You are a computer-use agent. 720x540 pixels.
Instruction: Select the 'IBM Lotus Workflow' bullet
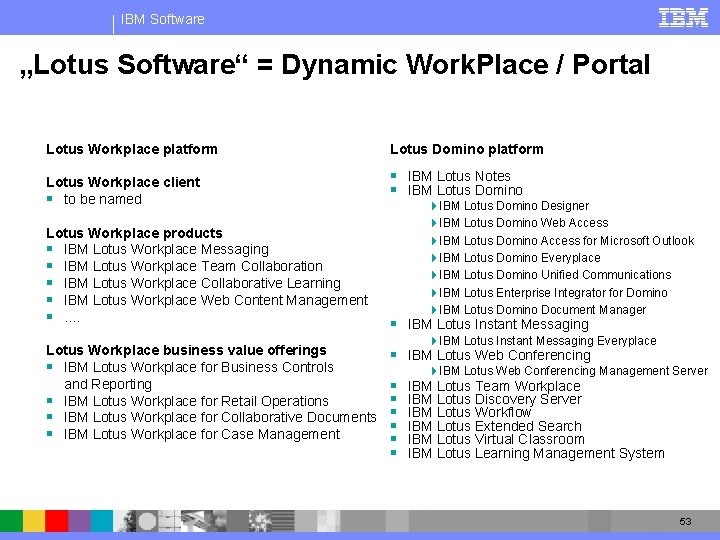(469, 412)
